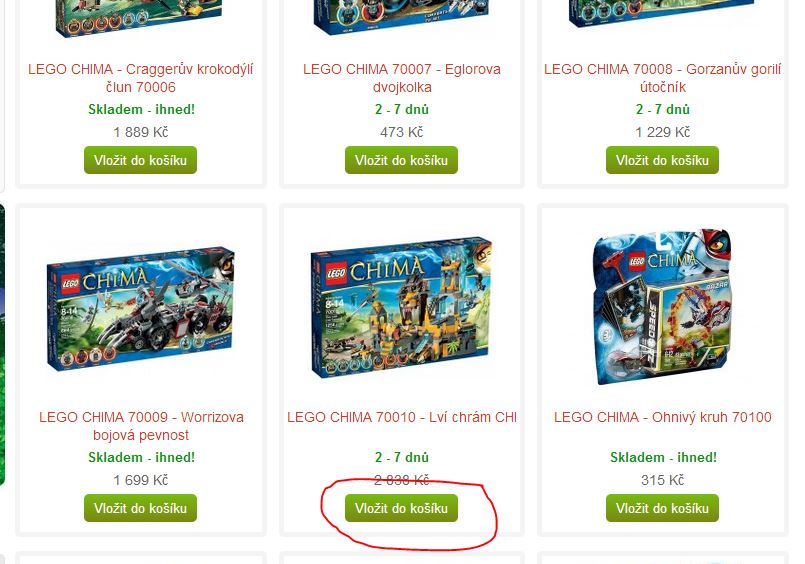The height and width of the screenshot is (564, 805).
Task: Open LEGO CHIMA Ohnivý kruh 70100 link
Action: click(x=662, y=417)
